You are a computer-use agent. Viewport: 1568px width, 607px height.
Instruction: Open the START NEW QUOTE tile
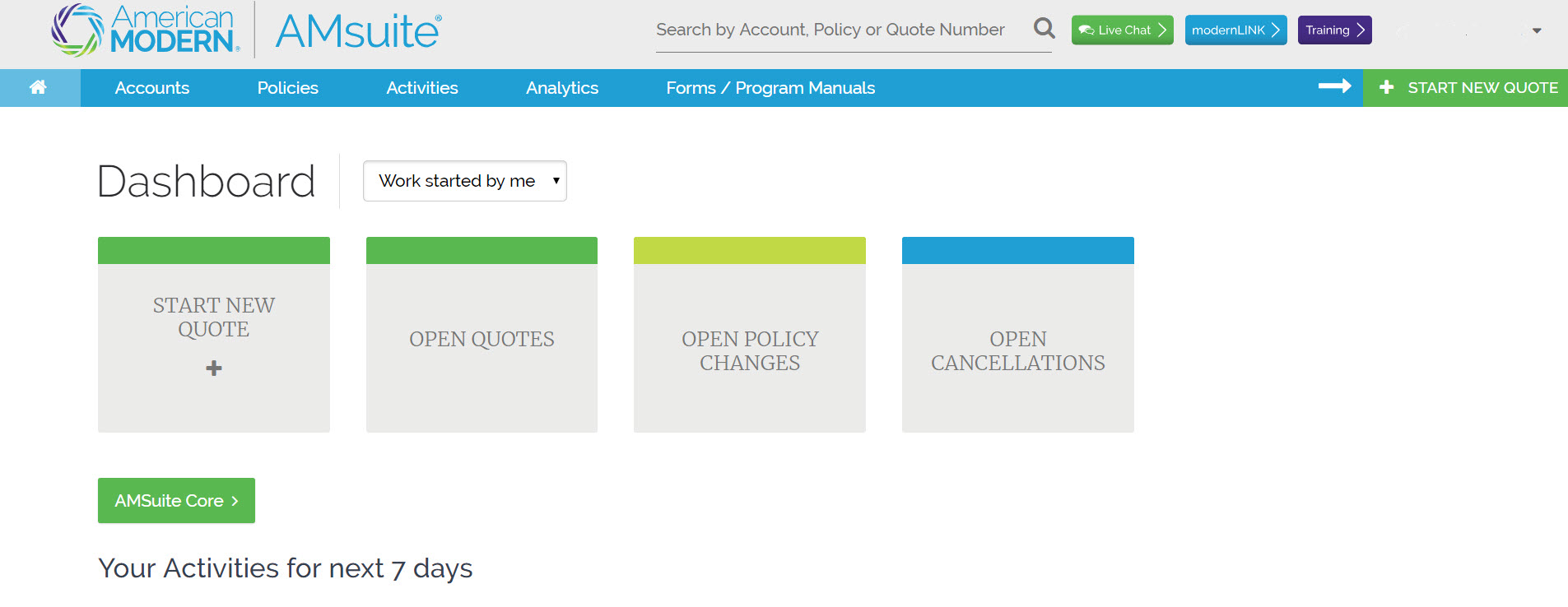214,335
